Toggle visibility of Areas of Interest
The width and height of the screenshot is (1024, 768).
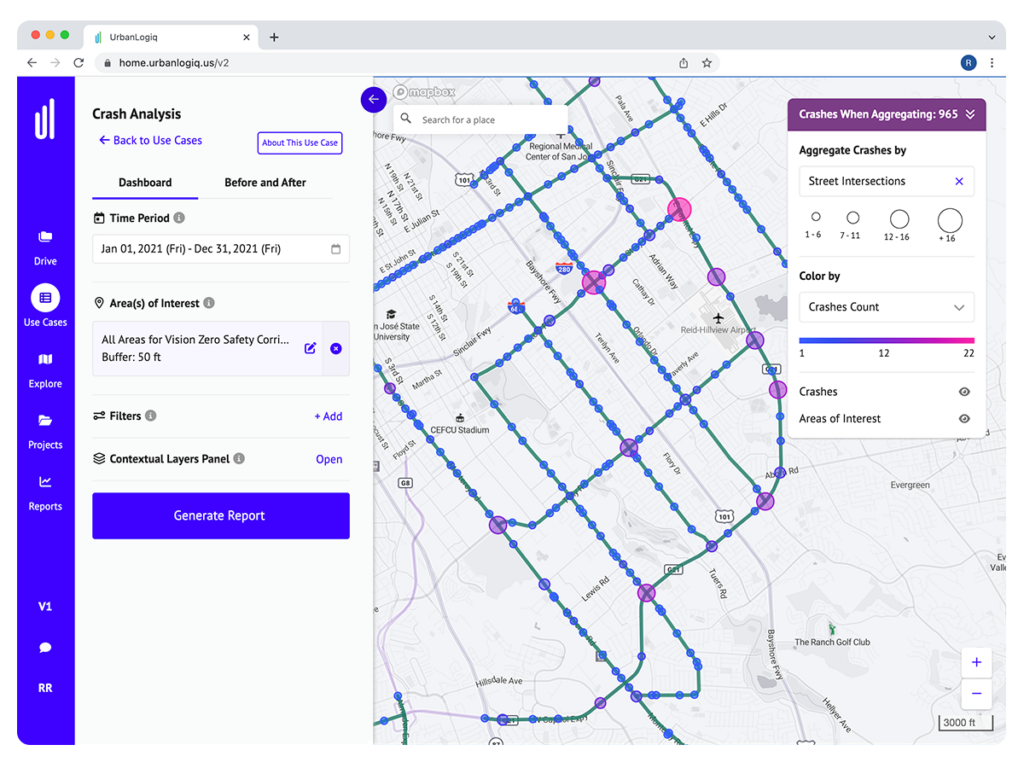[963, 418]
